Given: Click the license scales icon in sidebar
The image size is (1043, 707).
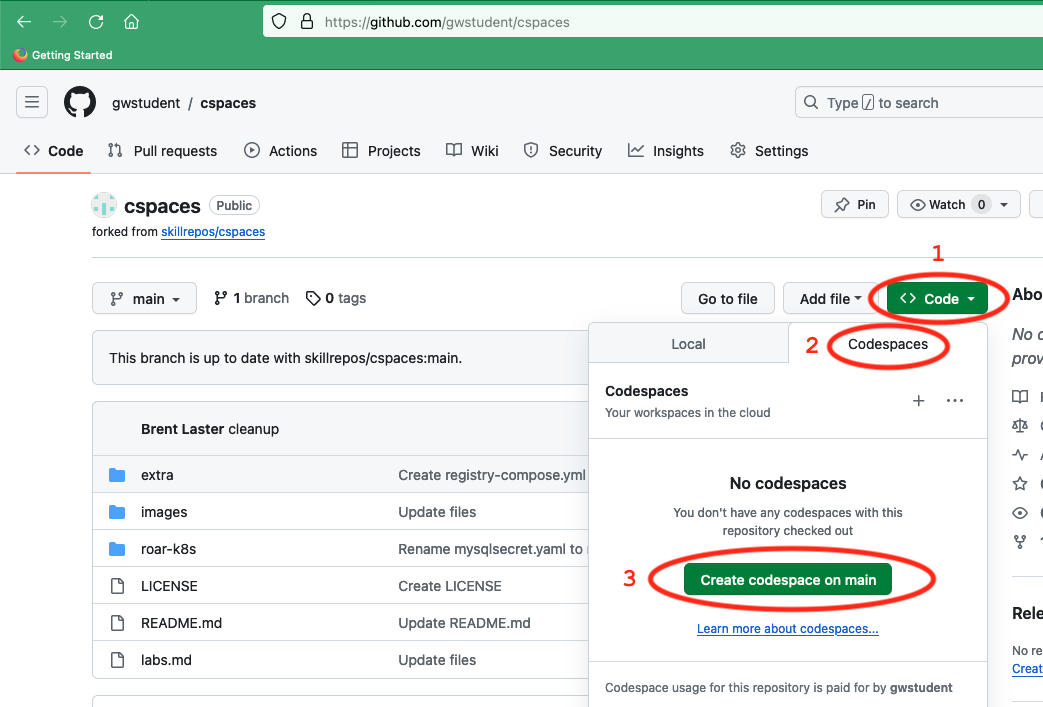Looking at the screenshot, I should click(1020, 426).
